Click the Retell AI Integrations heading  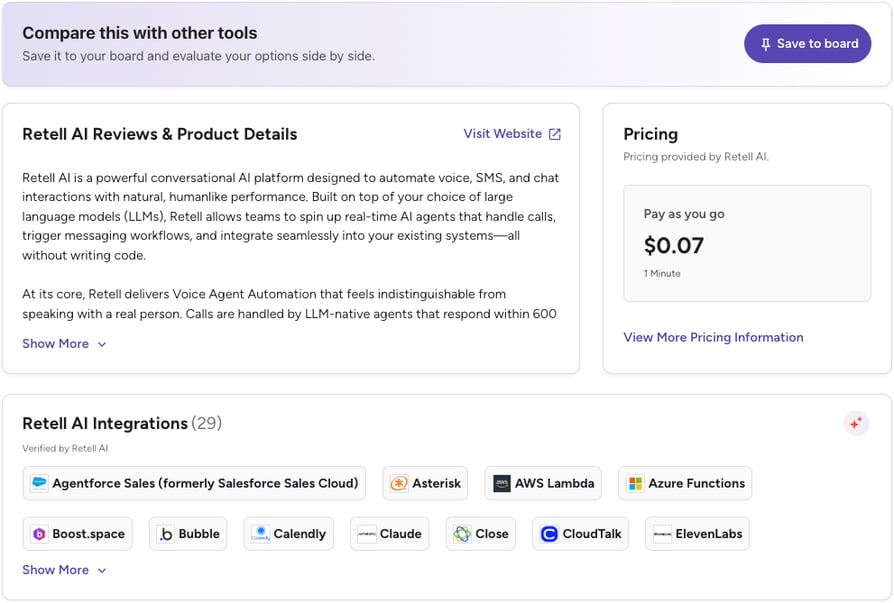[105, 423]
